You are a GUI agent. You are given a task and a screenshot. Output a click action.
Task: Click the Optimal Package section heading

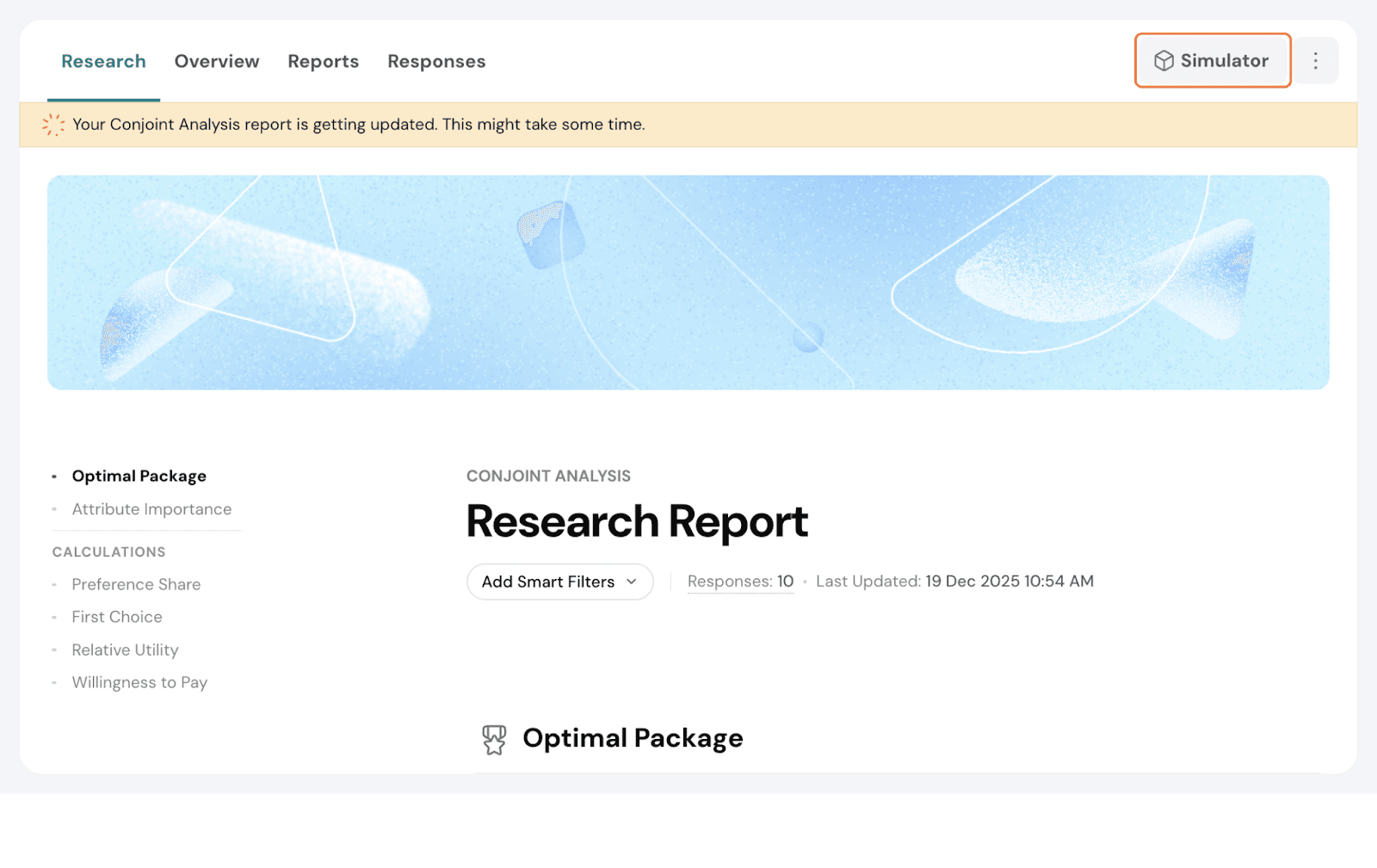click(x=633, y=739)
